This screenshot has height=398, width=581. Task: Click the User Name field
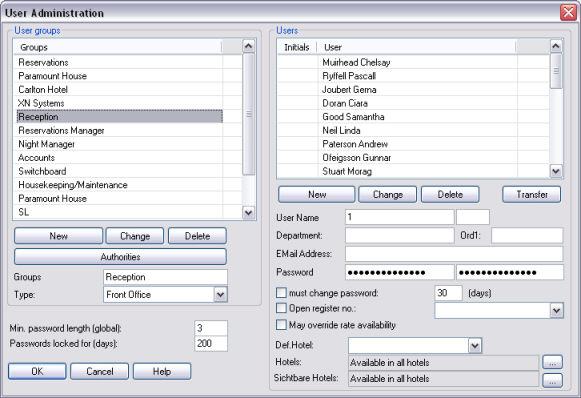tap(399, 217)
